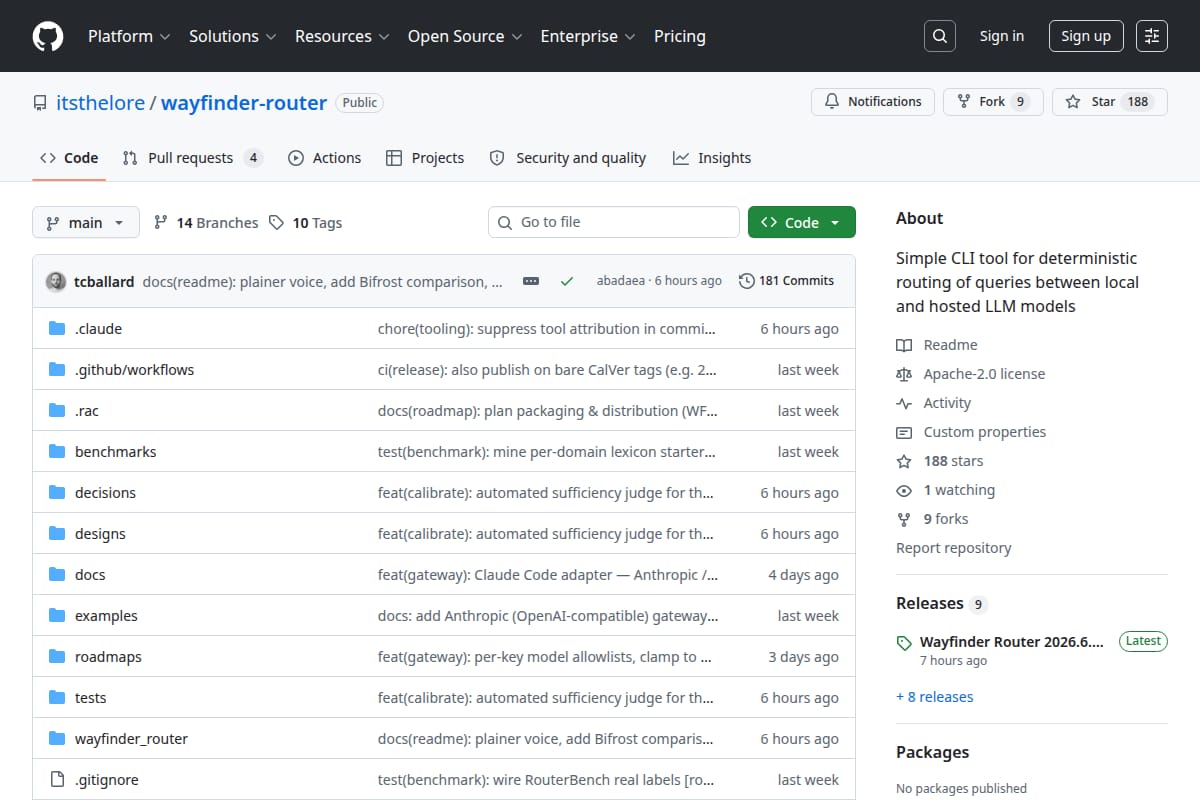This screenshot has height=800, width=1200.
Task: Open the Platform dropdown menu
Action: point(128,36)
